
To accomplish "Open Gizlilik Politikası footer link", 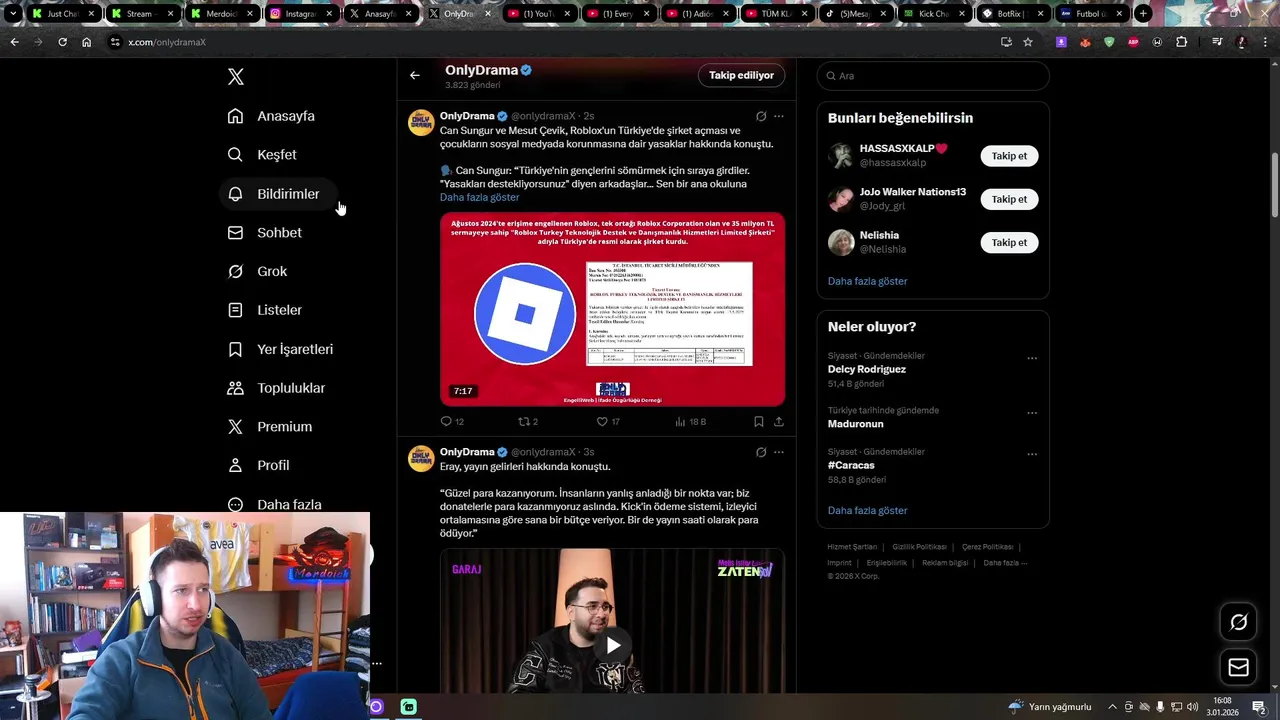I will coord(919,547).
